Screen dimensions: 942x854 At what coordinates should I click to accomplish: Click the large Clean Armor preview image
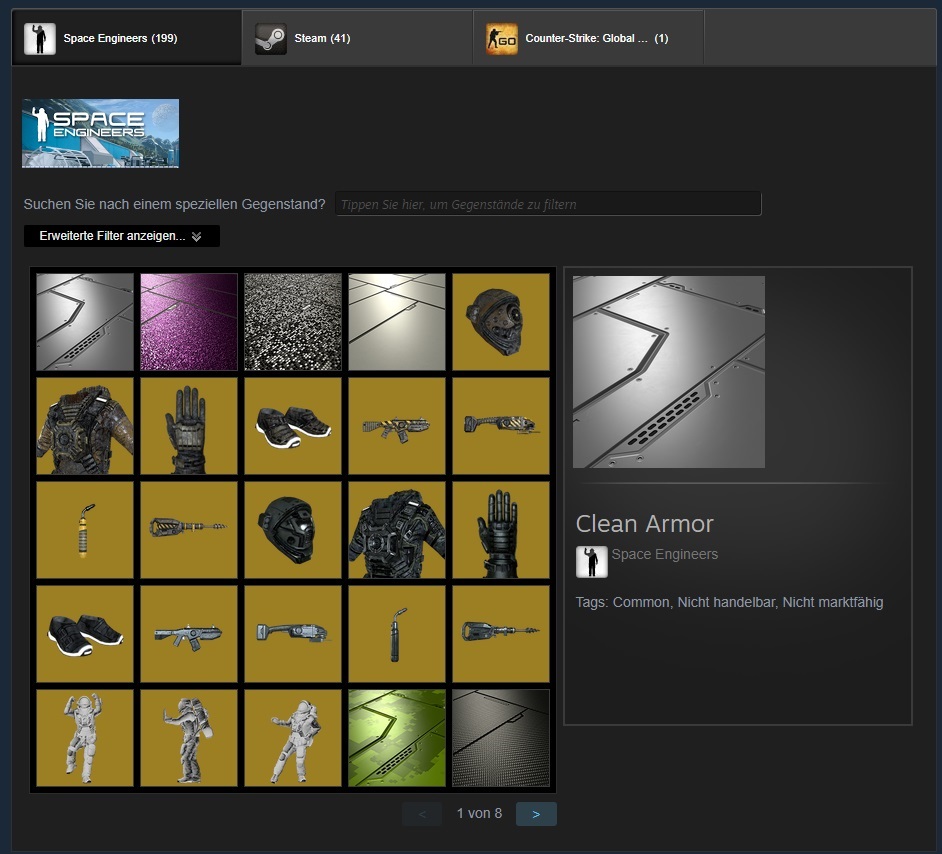point(669,372)
